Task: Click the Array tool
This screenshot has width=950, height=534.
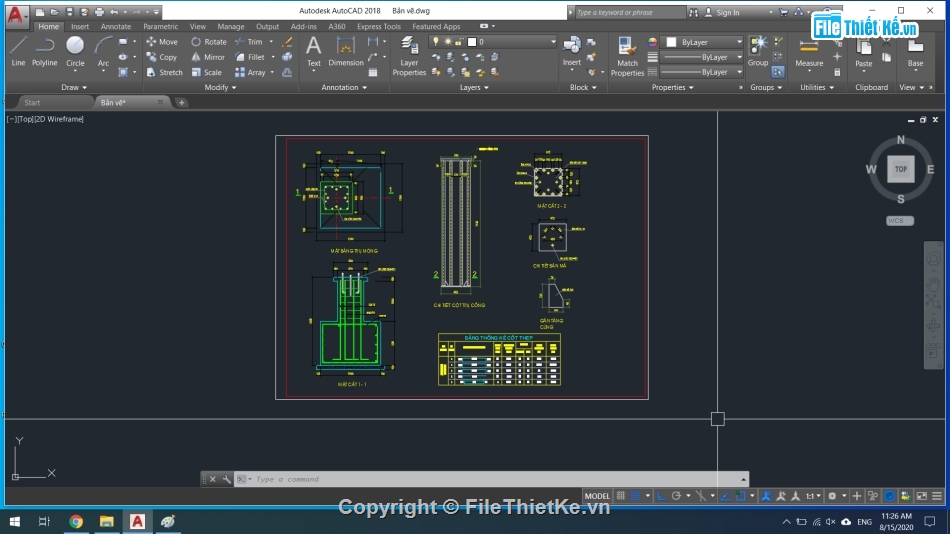Action: pyautogui.click(x=250, y=72)
